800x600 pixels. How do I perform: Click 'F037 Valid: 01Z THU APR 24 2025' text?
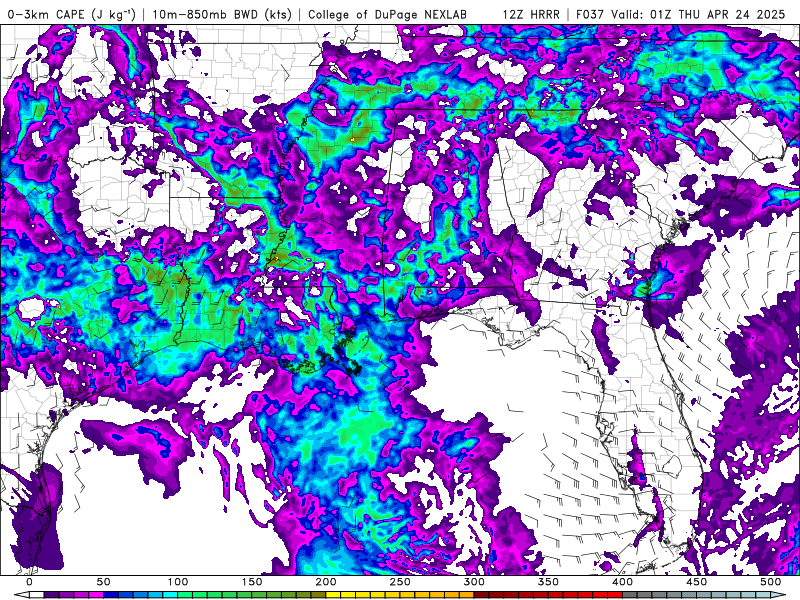(681, 14)
